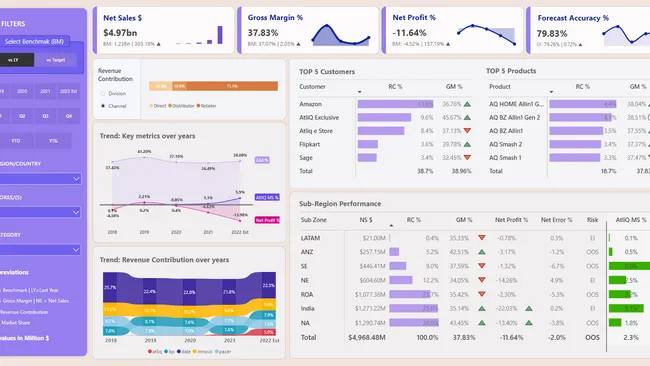The height and width of the screenshot is (366, 650).
Task: Toggle the 2020 year filter
Action: click(22, 91)
